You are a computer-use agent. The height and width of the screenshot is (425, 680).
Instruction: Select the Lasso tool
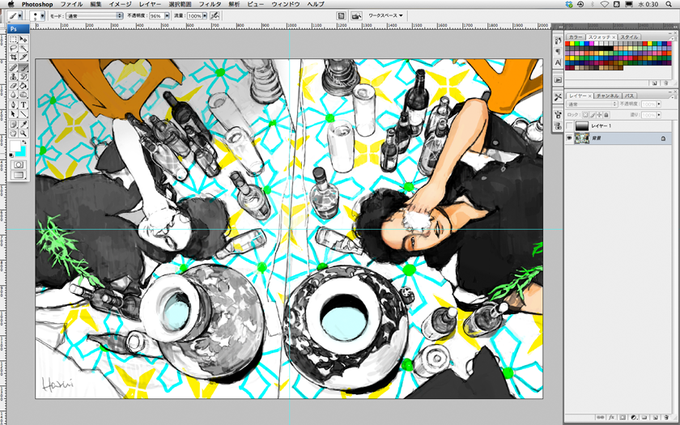(14, 48)
